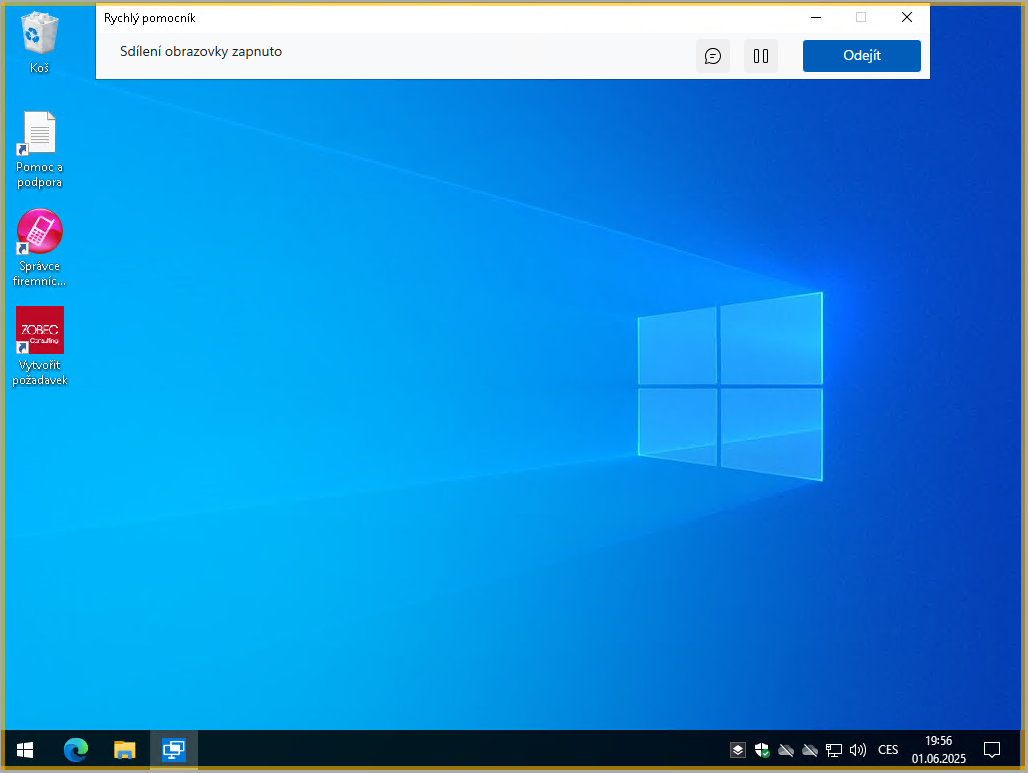Click the left OneDrive cloud tray icon
Screen dimensions: 1028x773
[786, 750]
